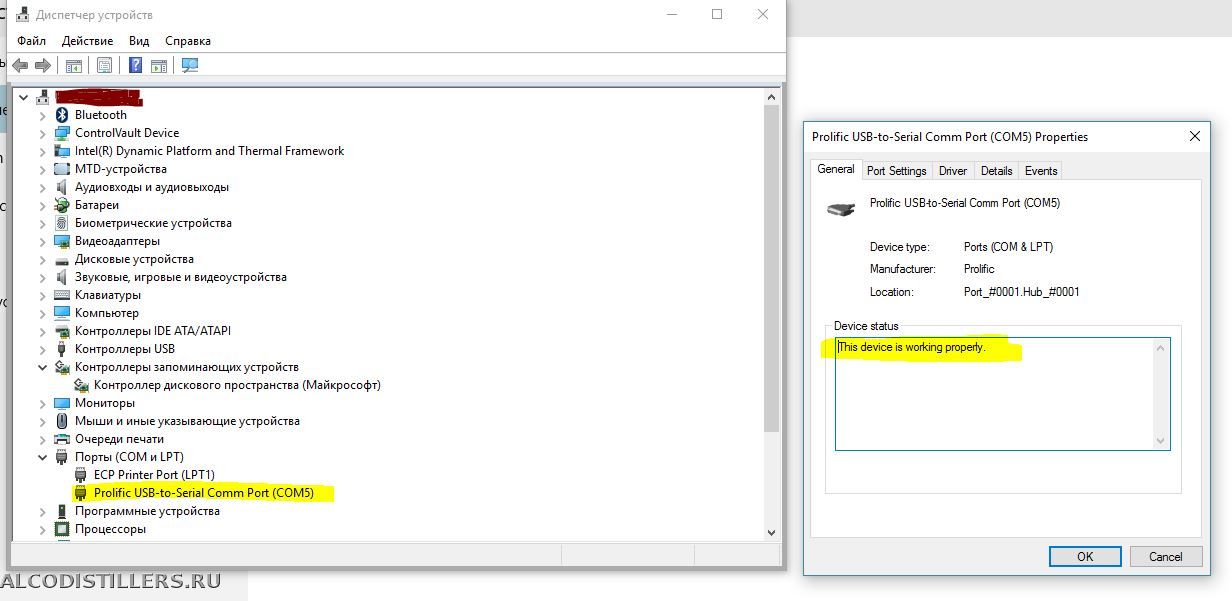This screenshot has width=1232, height=601.
Task: Click the Back arrow toolbar icon
Action: [x=20, y=66]
